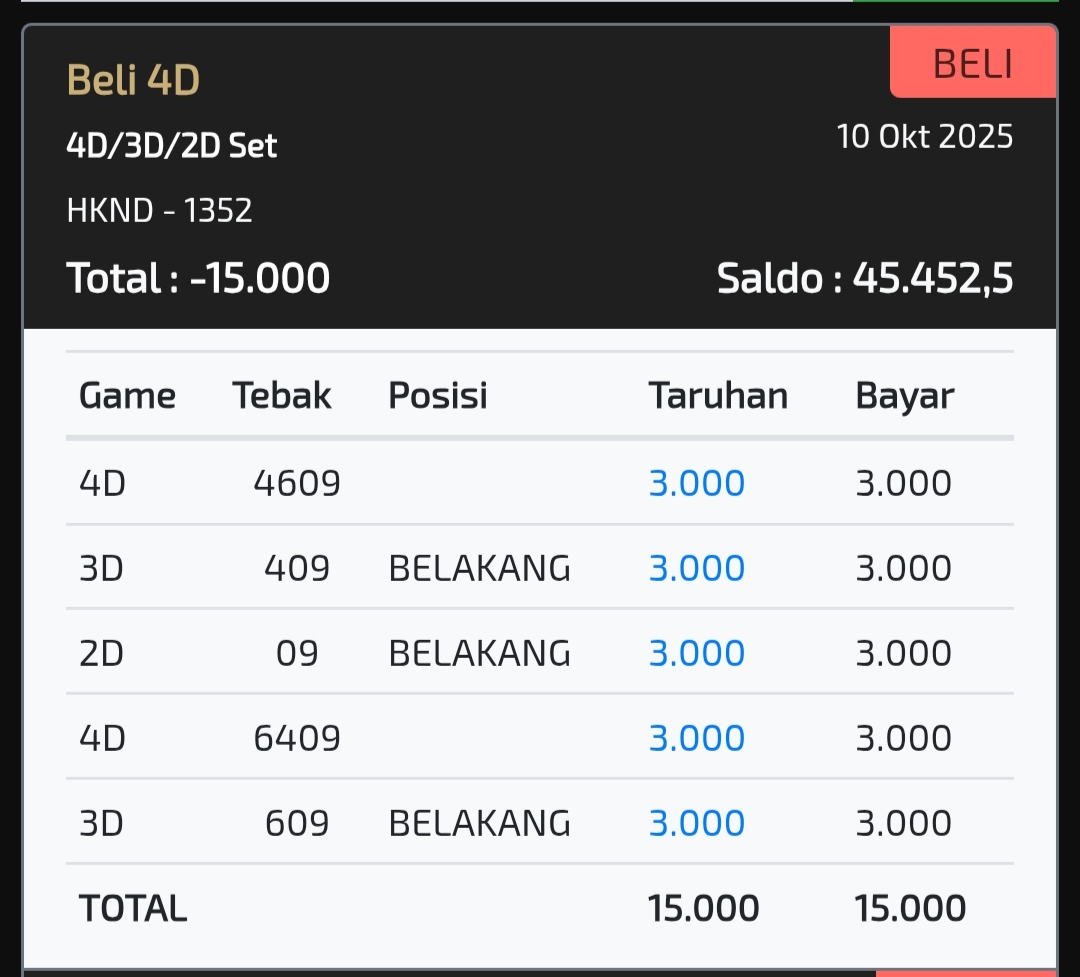The width and height of the screenshot is (1080, 977).
Task: Tap the "Saldo : 45.452,5" balance
Action: pyautogui.click(x=865, y=279)
